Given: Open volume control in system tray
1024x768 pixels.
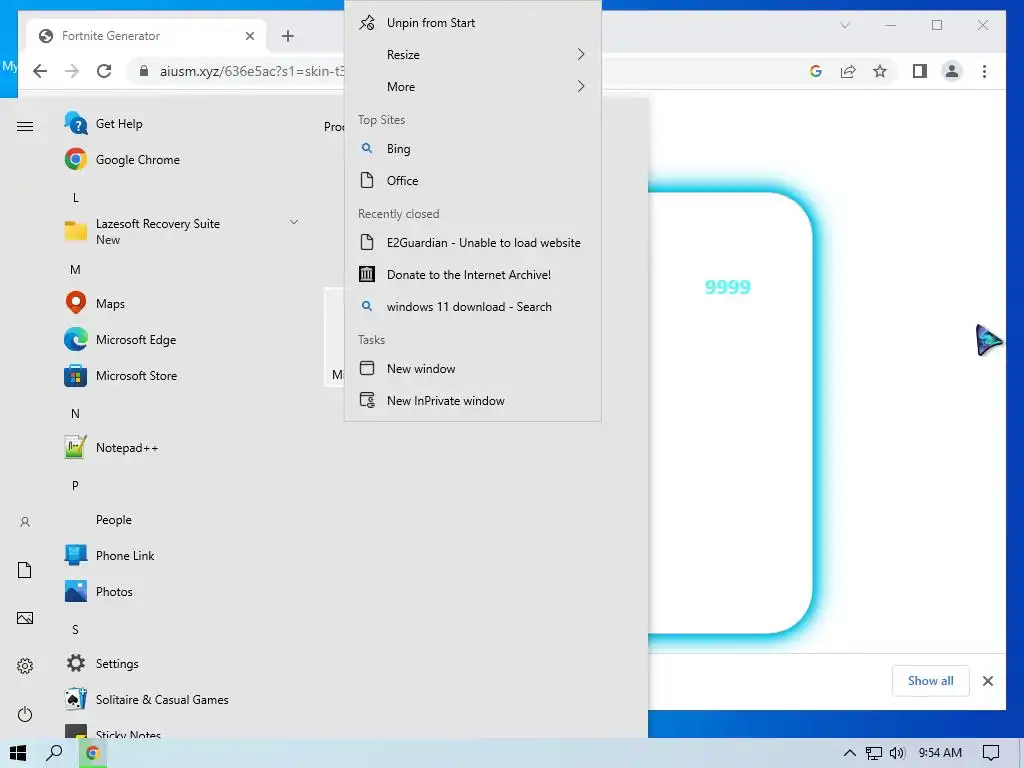Looking at the screenshot, I should pos(897,753).
